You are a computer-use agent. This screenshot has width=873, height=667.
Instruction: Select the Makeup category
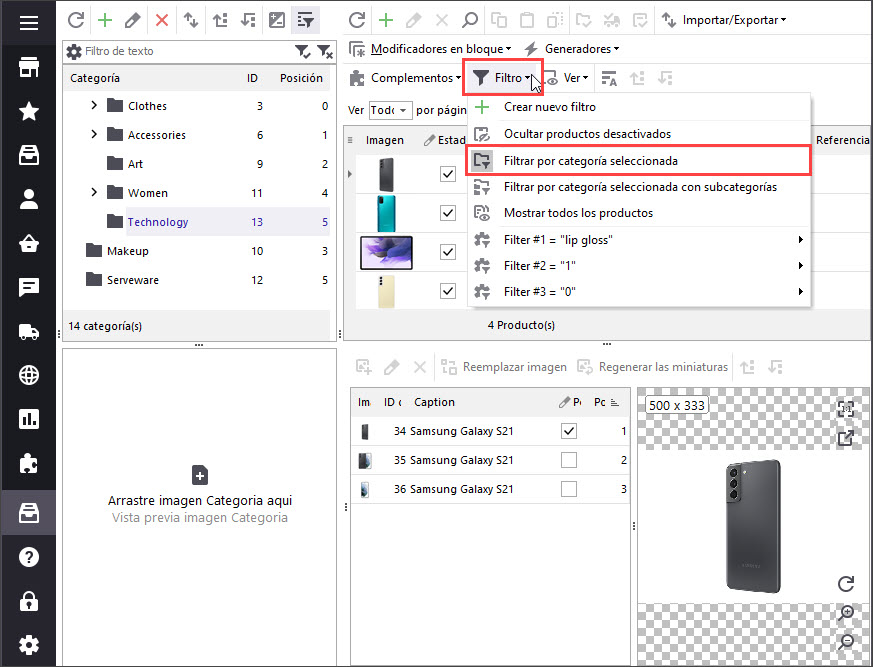(x=127, y=251)
